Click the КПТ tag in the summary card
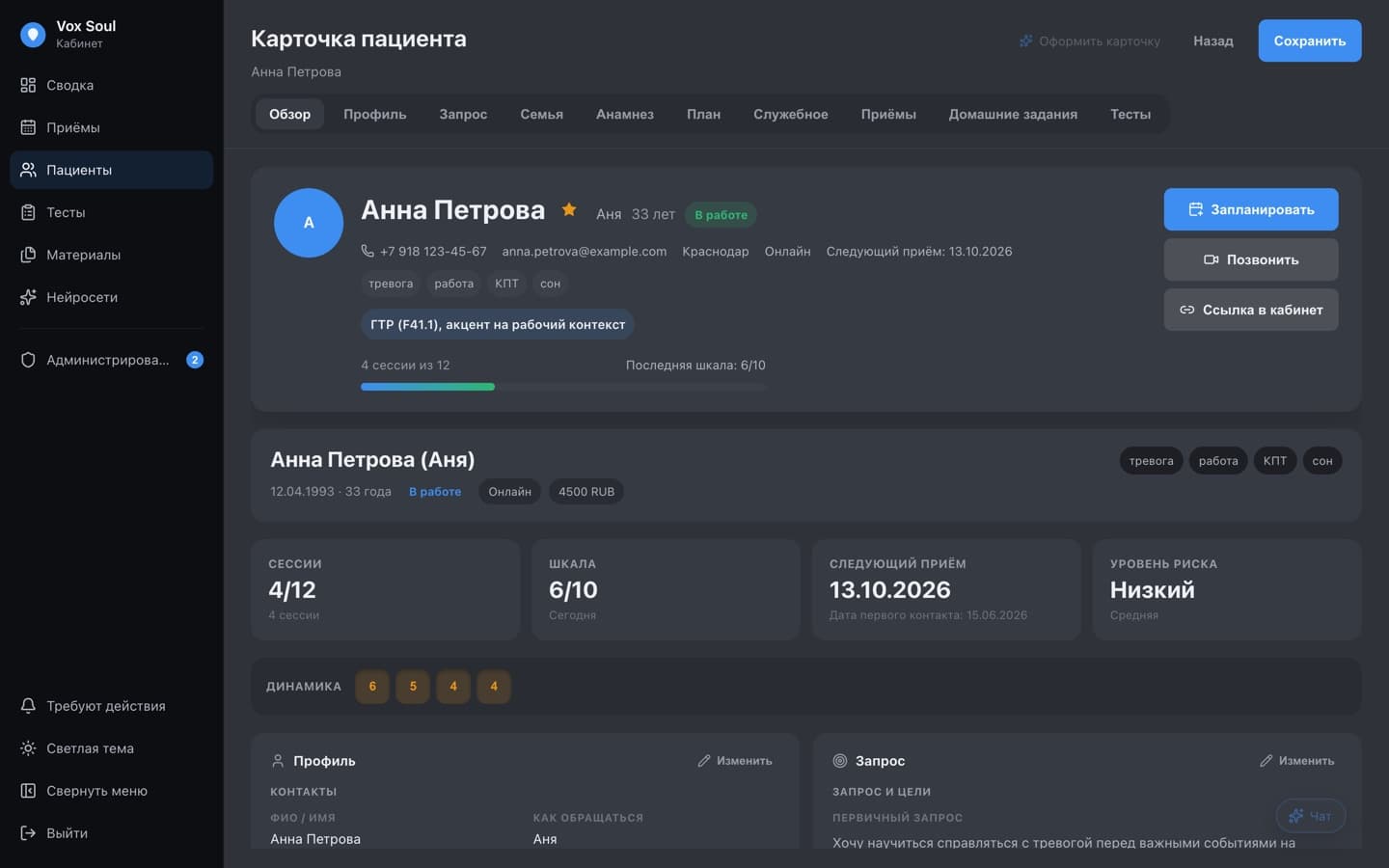This screenshot has height=868, width=1389. tap(1275, 461)
